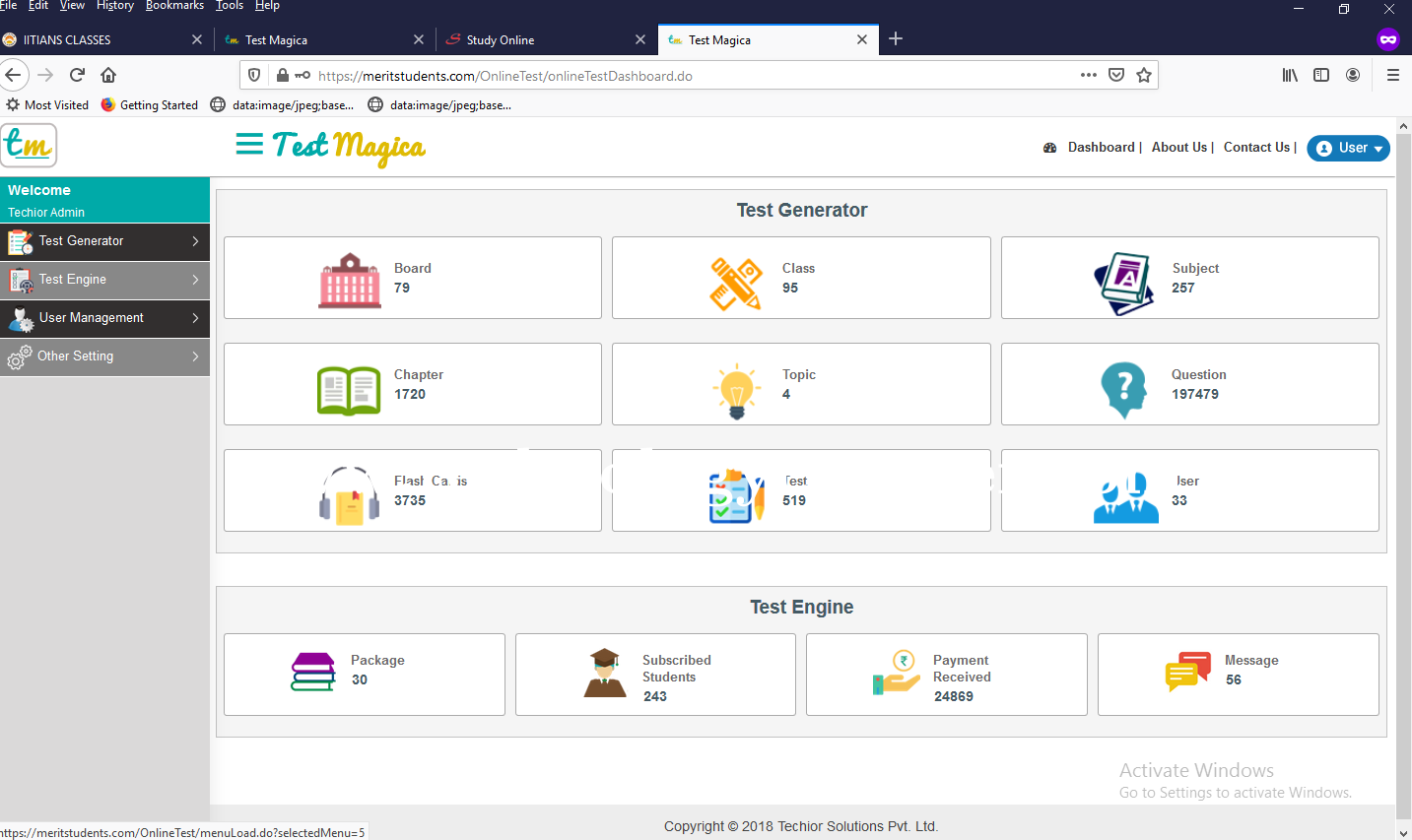
Task: Open the Firefox application menu
Action: 1393,75
